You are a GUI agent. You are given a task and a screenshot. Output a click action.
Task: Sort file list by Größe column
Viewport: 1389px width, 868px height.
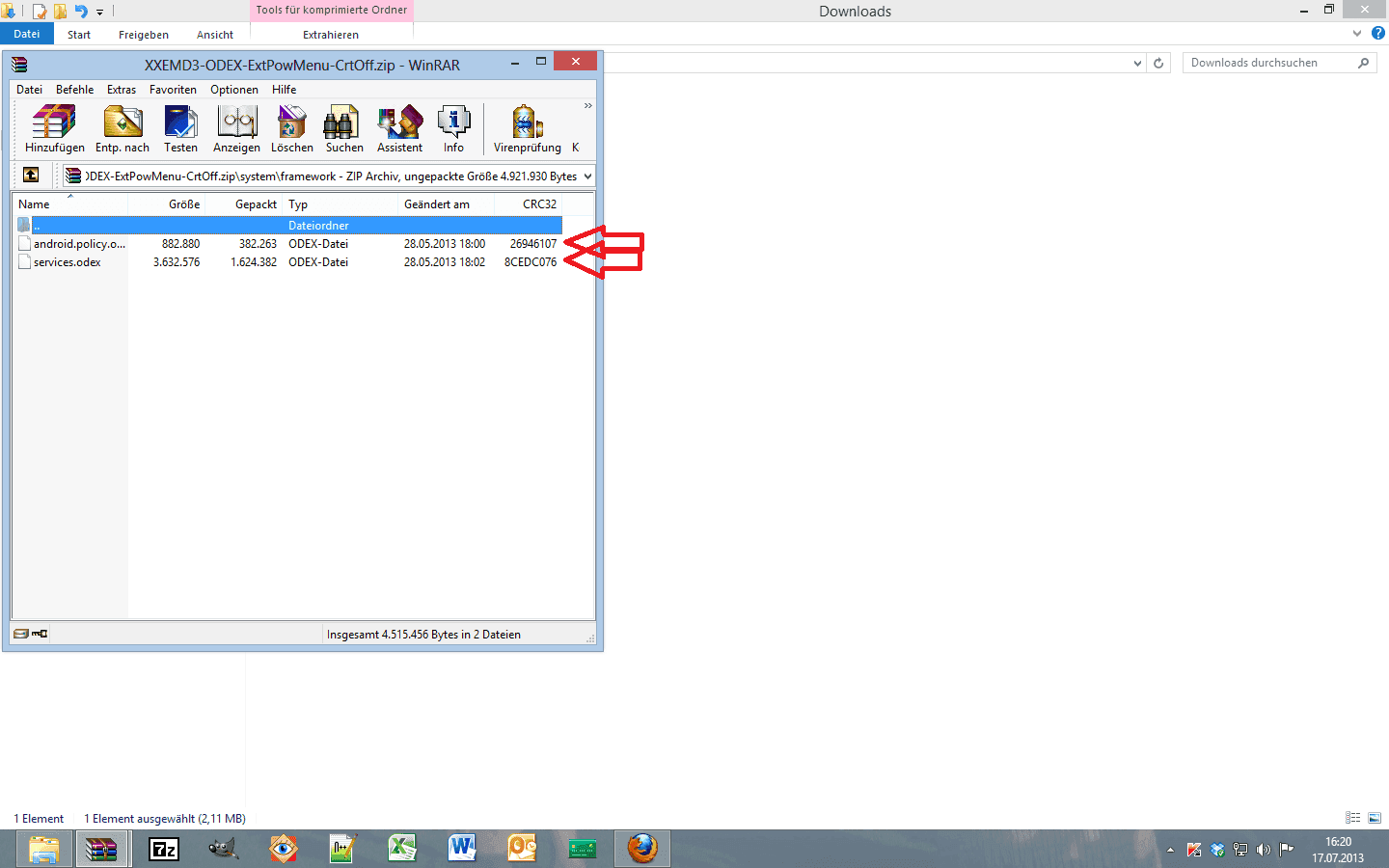click(166, 204)
